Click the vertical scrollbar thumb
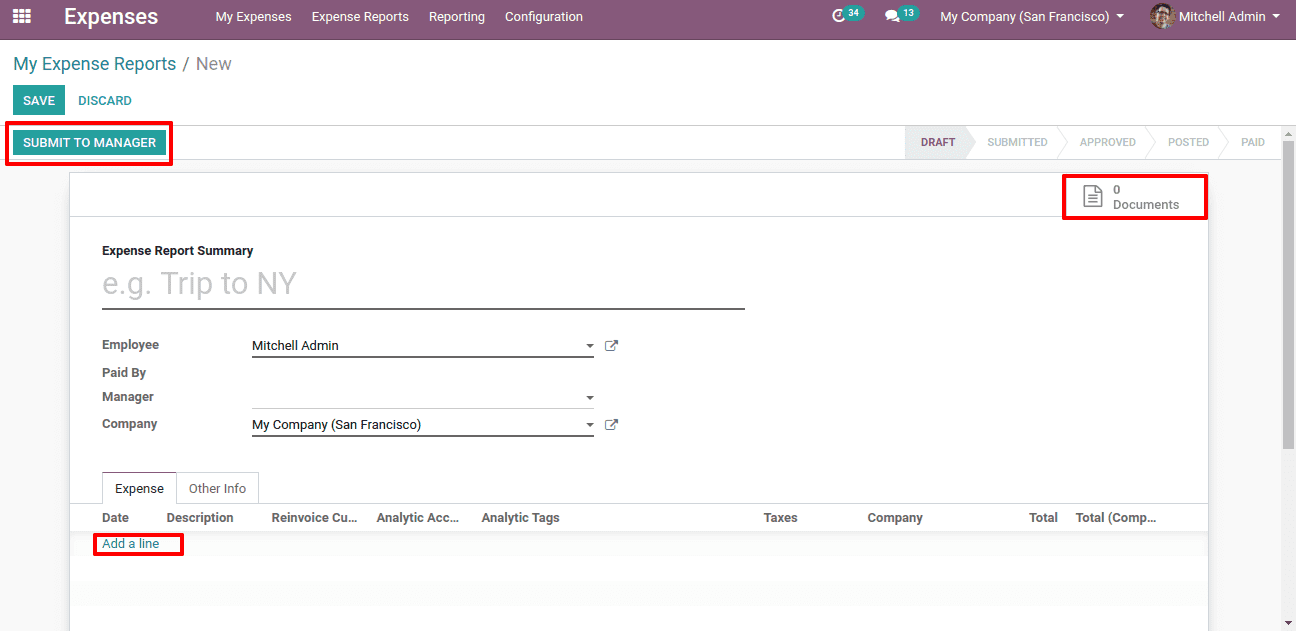The width and height of the screenshot is (1296, 631). pos(1289,295)
